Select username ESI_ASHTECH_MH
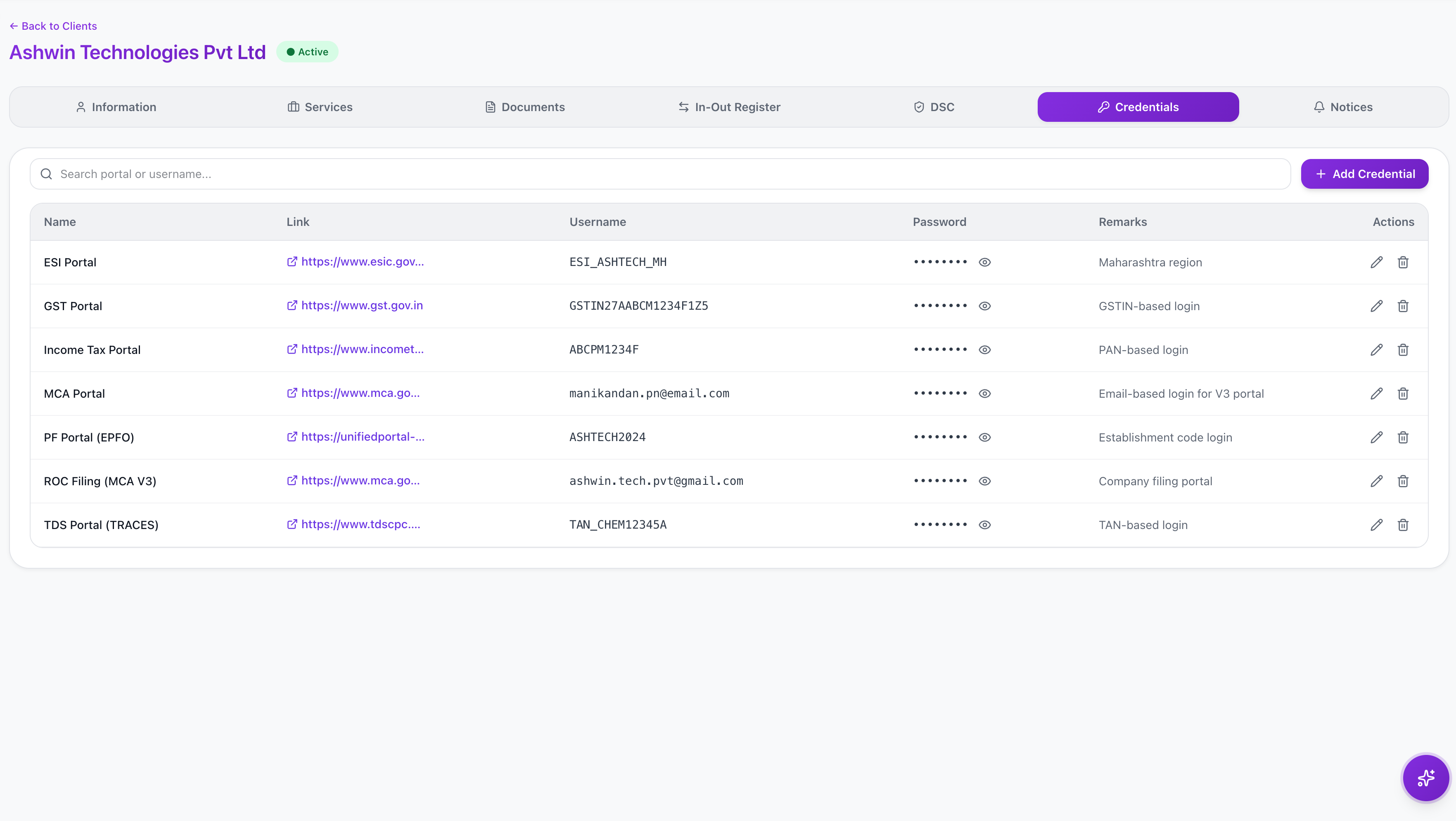 coord(618,262)
